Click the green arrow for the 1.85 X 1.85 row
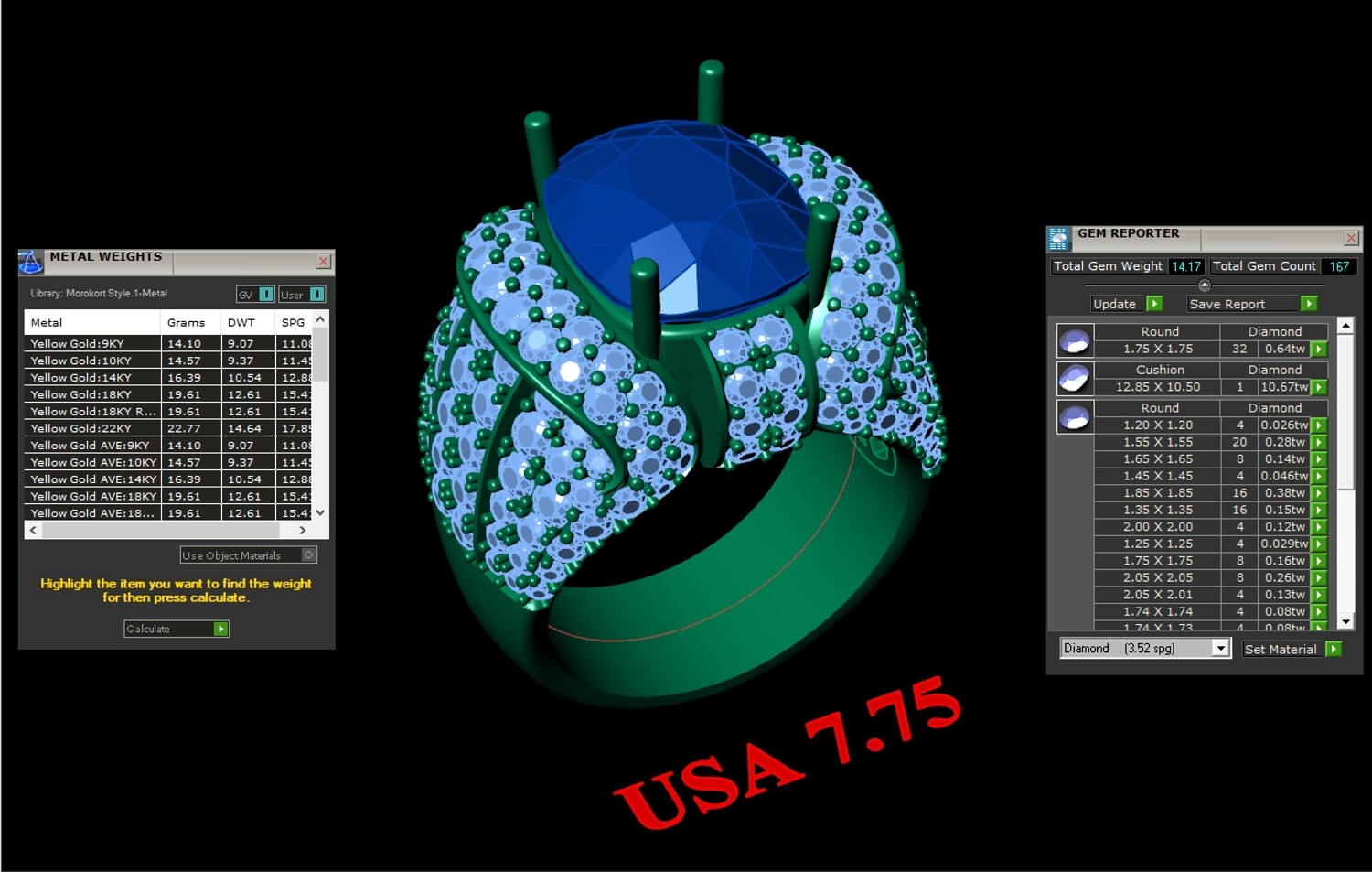The image size is (1372, 872). pyautogui.click(x=1319, y=493)
